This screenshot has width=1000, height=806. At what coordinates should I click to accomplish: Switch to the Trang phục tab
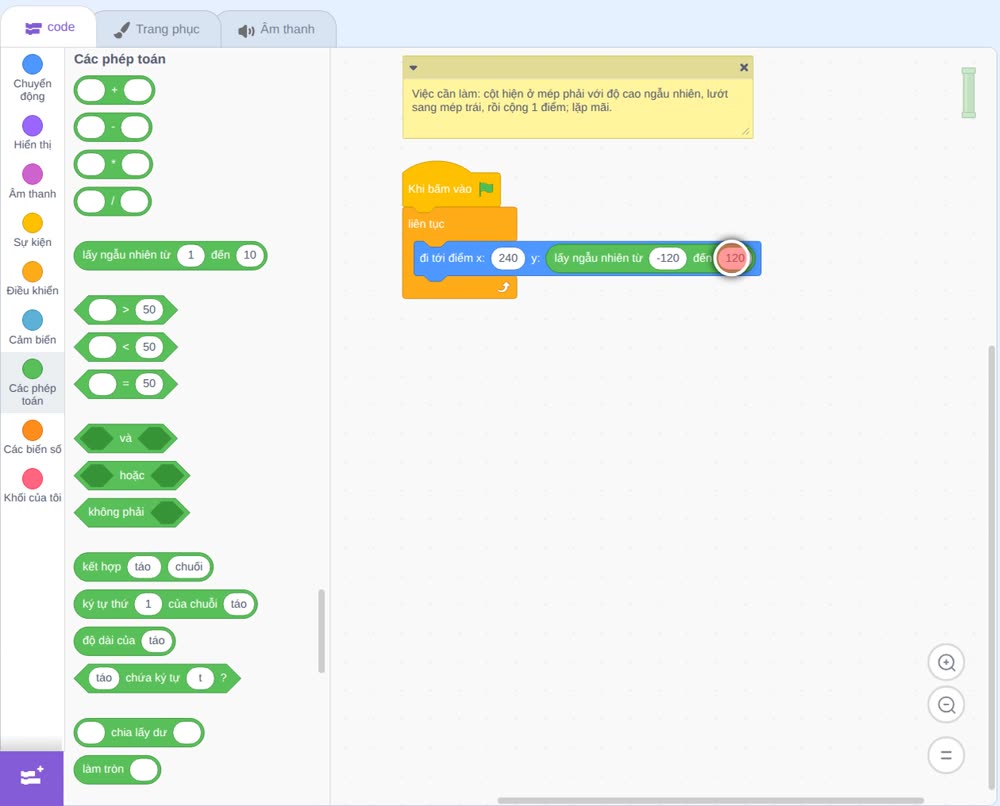click(157, 29)
